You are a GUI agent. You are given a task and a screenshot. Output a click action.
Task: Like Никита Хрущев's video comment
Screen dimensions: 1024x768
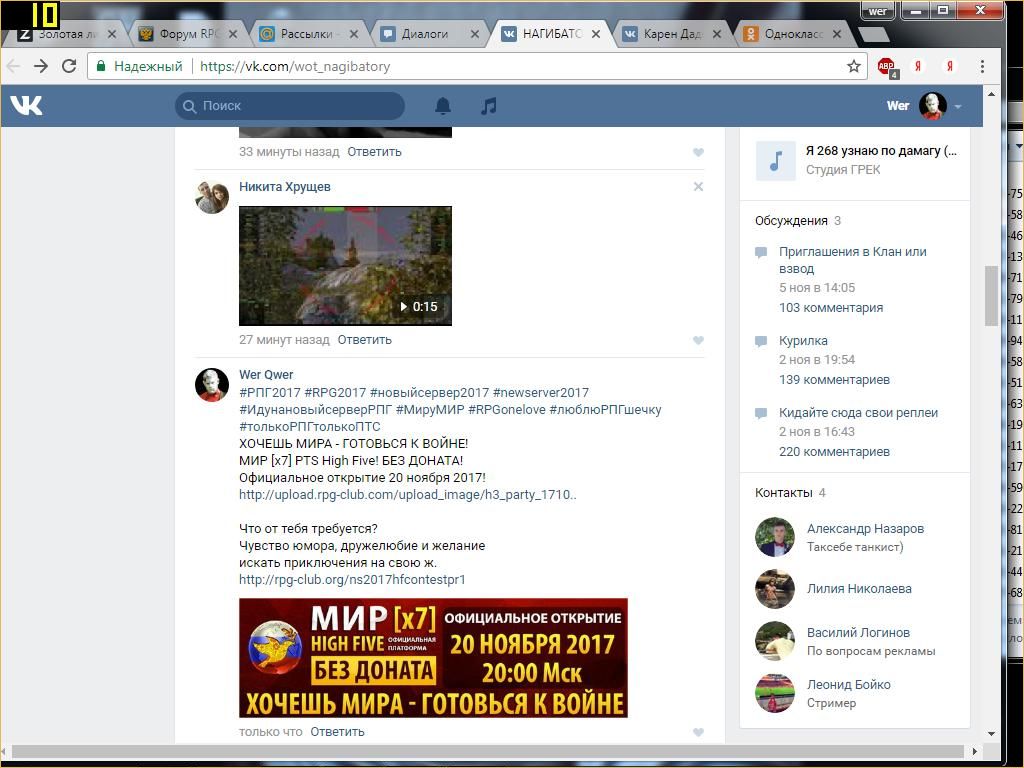(x=698, y=340)
